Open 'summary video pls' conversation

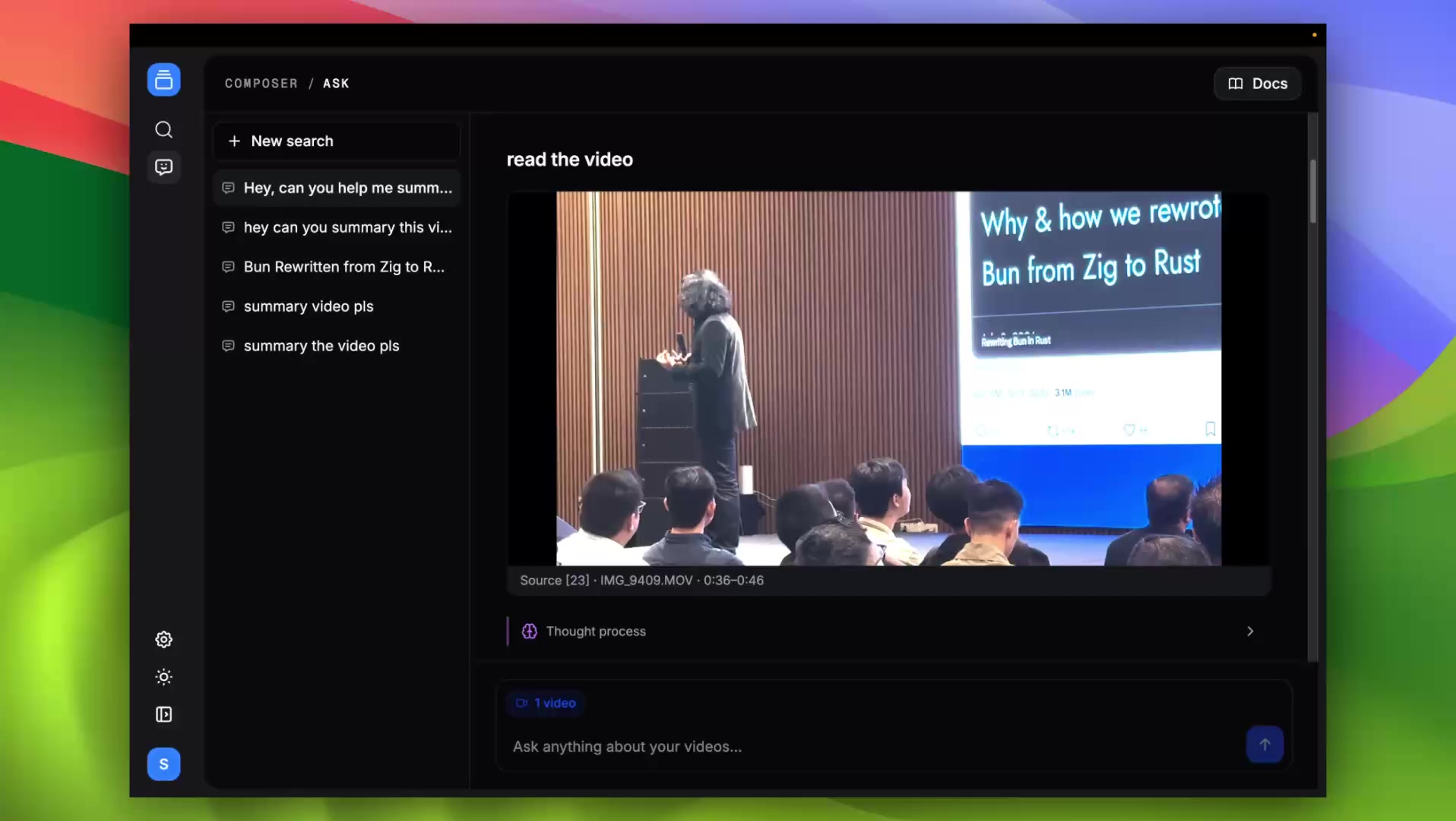coord(337,306)
